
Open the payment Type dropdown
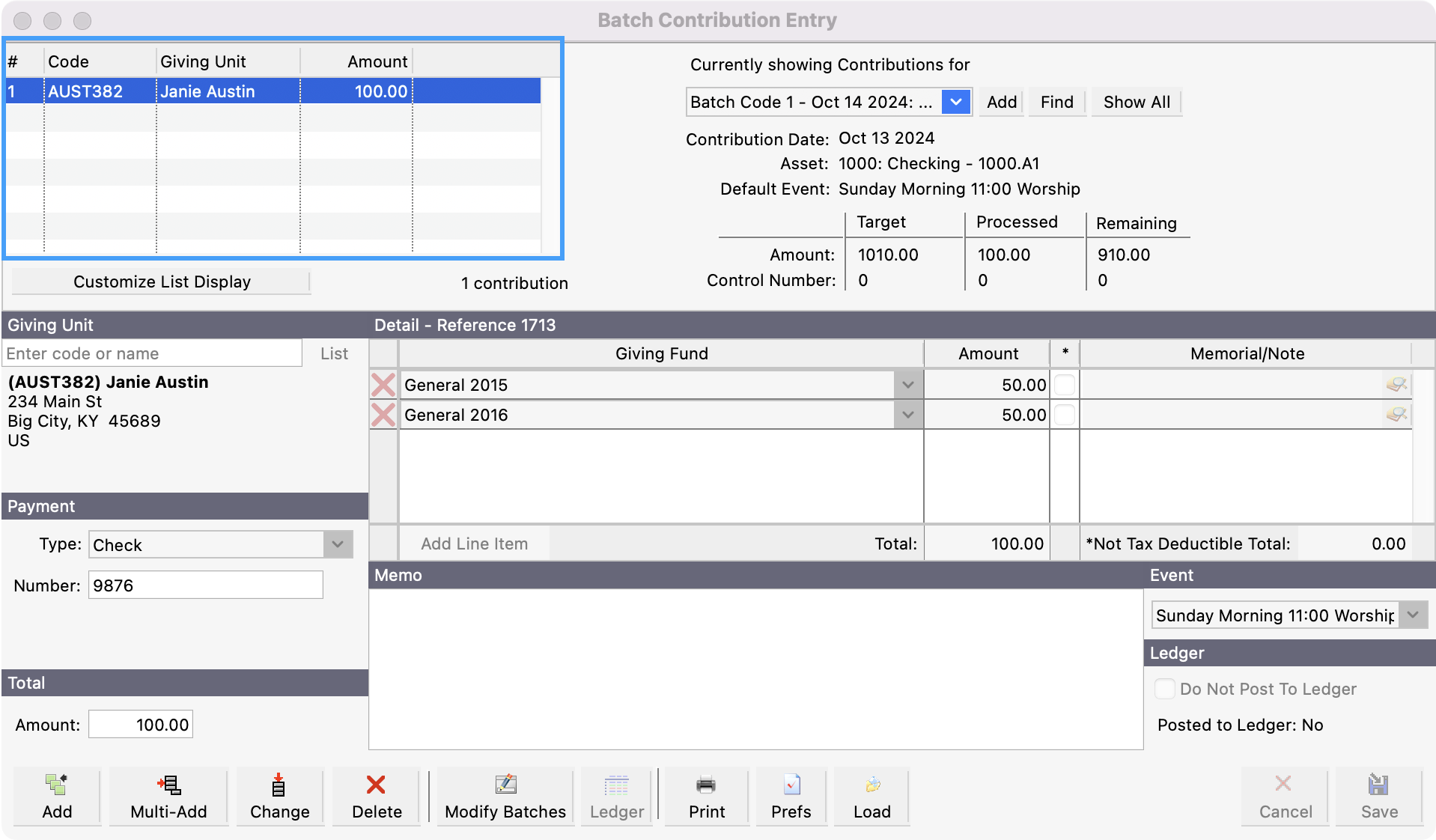(338, 544)
